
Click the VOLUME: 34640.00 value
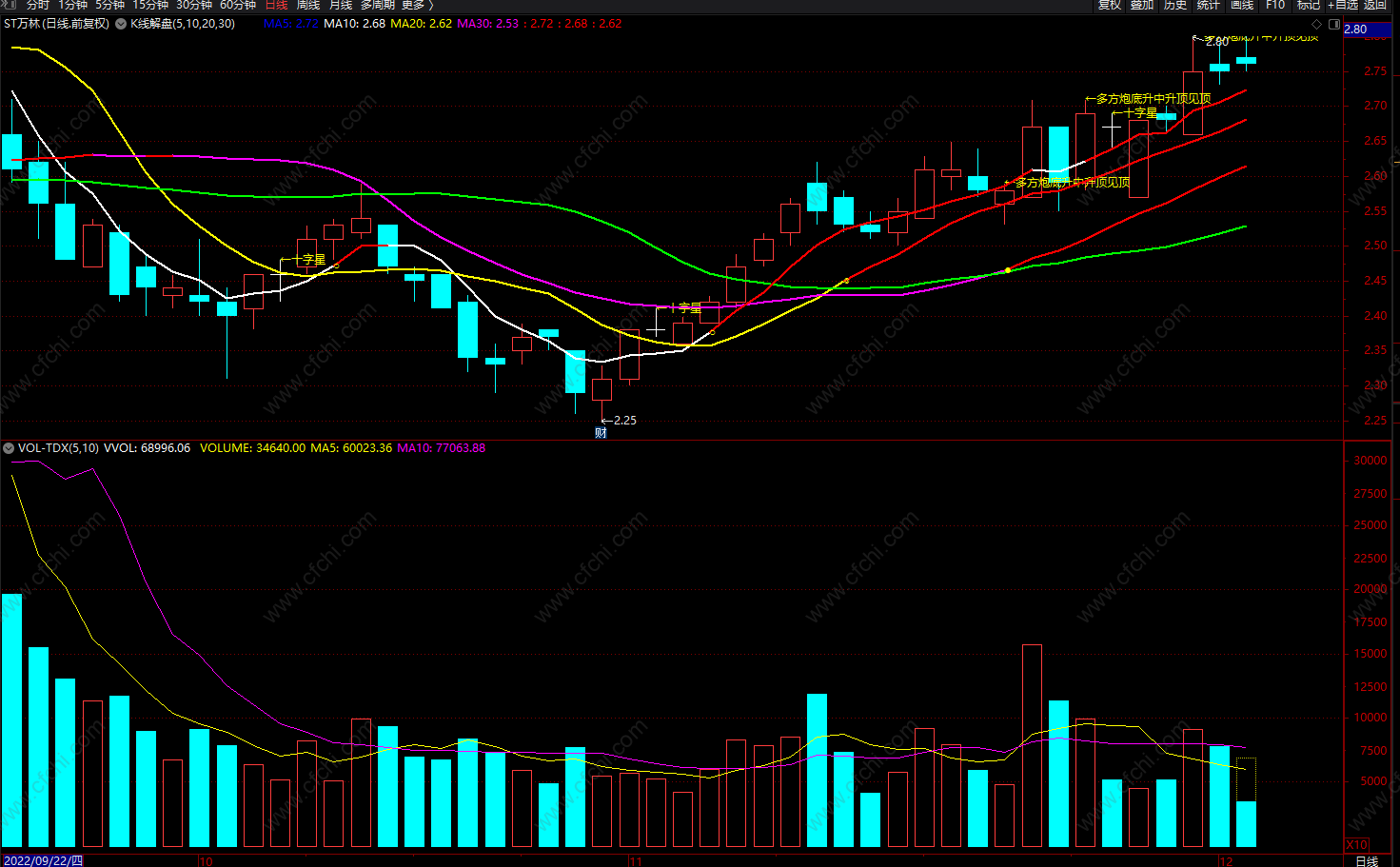pyautogui.click(x=252, y=448)
